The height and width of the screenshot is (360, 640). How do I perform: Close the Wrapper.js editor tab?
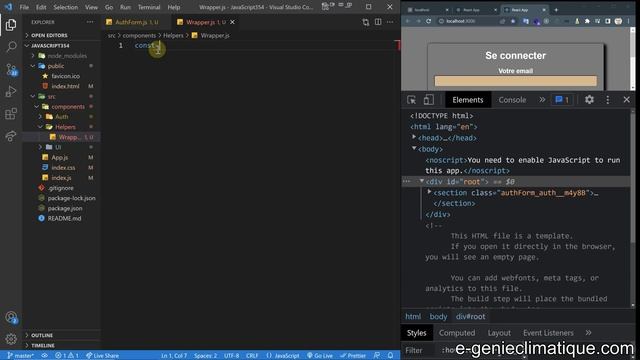coord(232,22)
